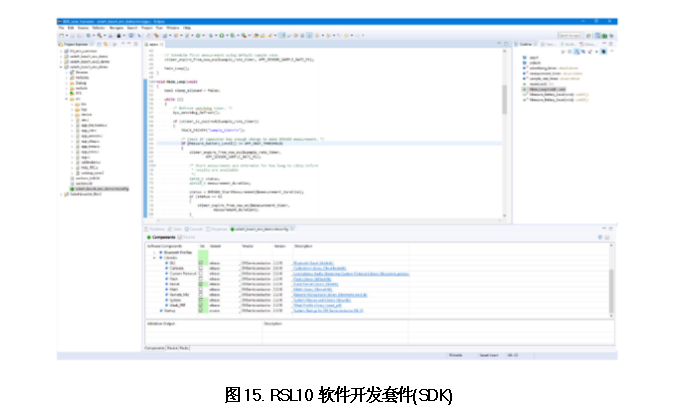Click the Components green dot icon in the panel header
681x416 pixels.
(149, 238)
